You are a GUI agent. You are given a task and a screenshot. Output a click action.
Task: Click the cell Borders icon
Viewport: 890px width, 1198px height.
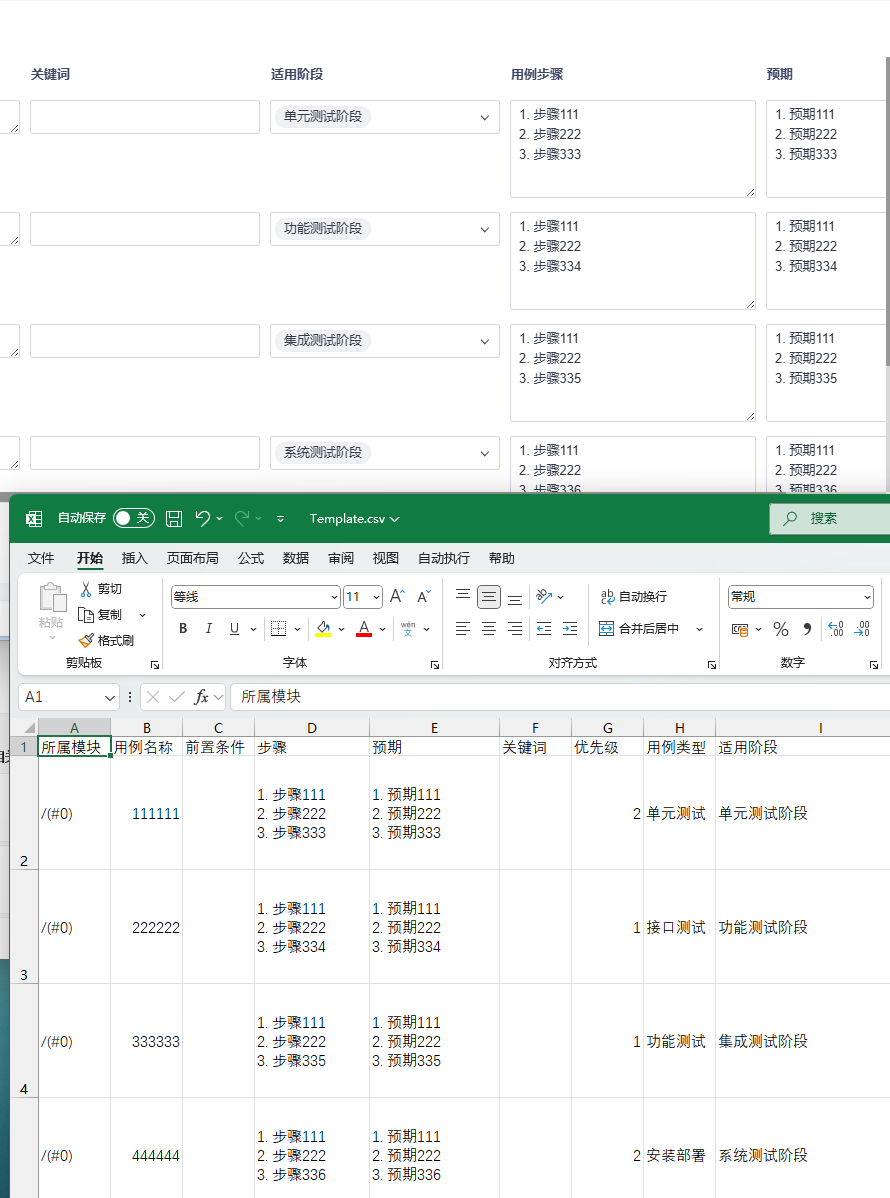[279, 629]
